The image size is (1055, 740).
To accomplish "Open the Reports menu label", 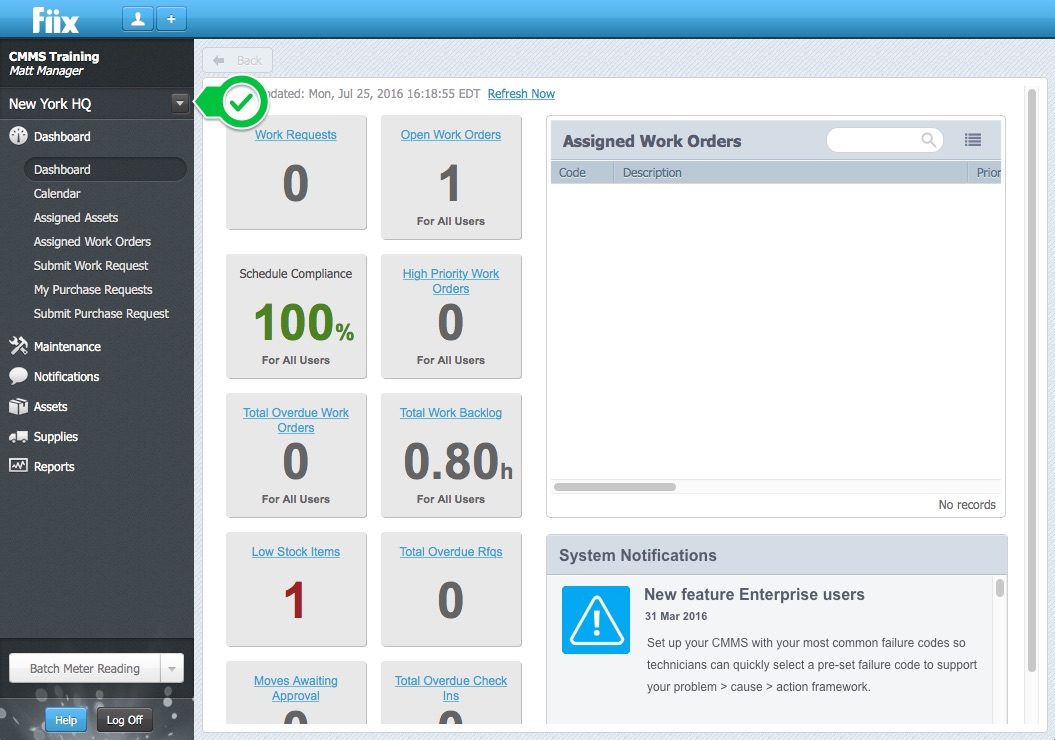I will point(54,467).
